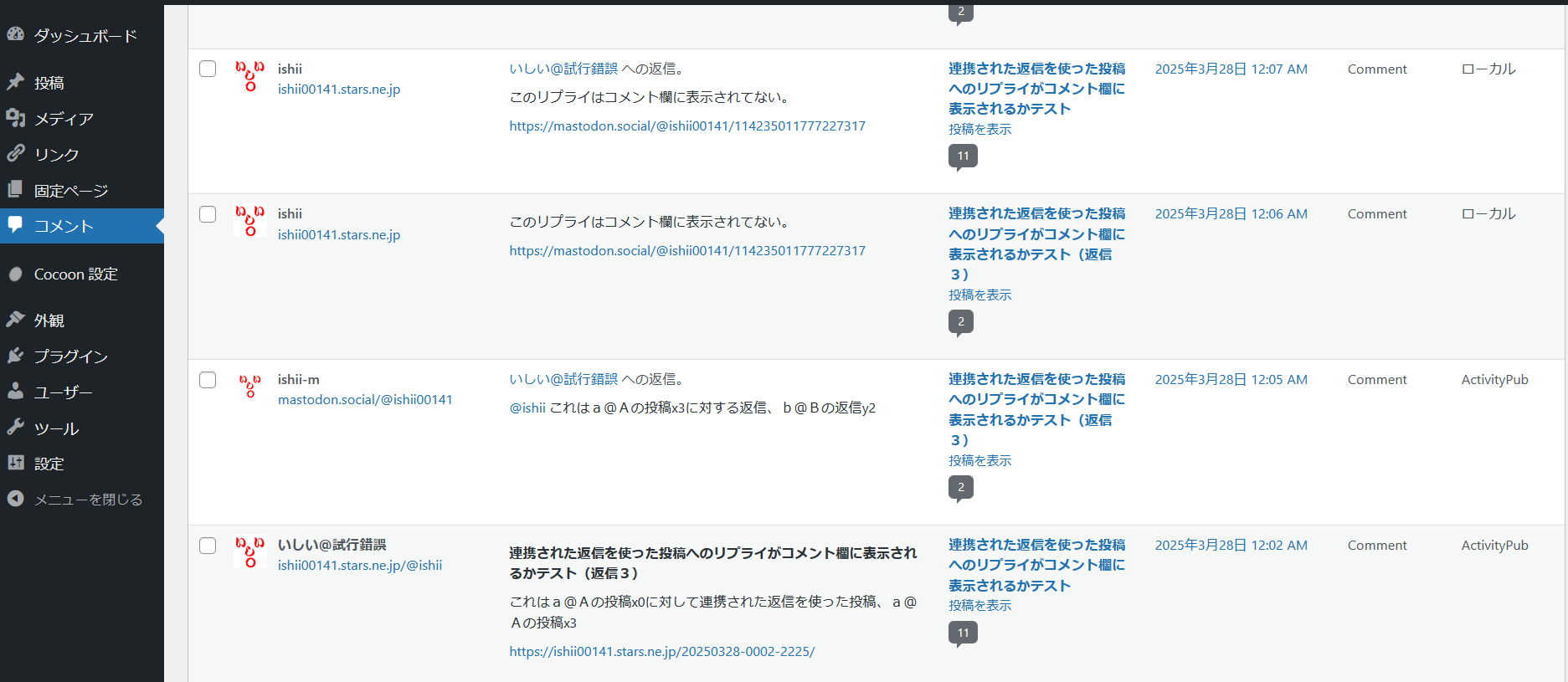Open the Cocoon 設定 menu

click(x=75, y=274)
